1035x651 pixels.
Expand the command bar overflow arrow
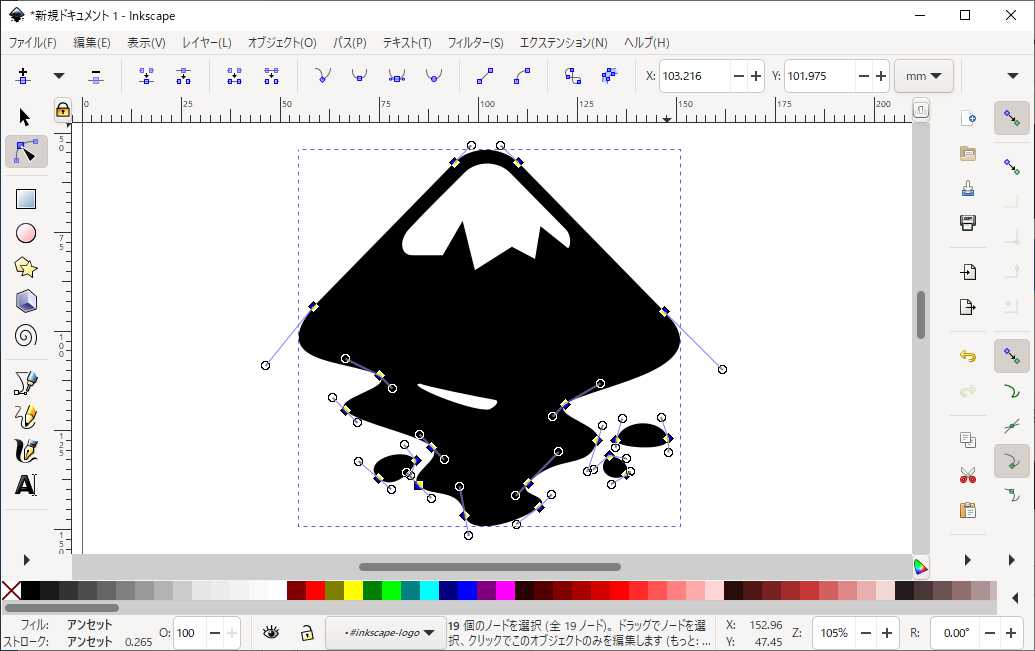point(968,560)
